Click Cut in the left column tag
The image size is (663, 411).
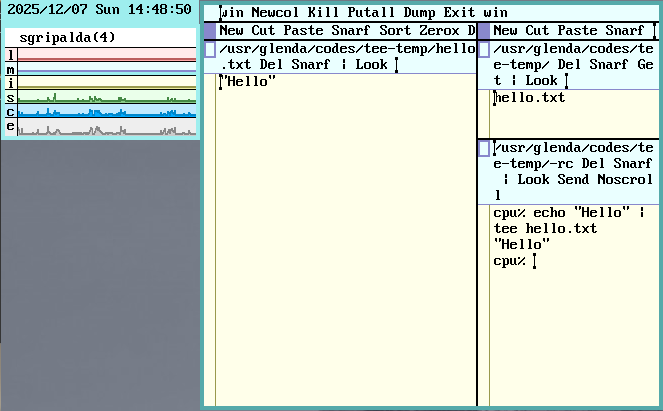263,30
